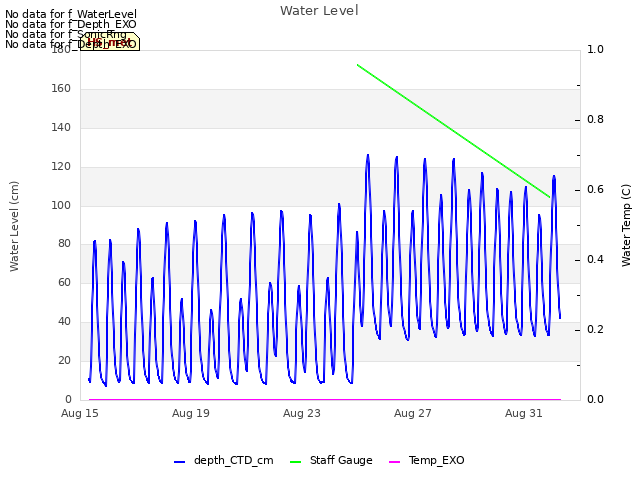
Task: Click the 0.8 right-axis tick label
Action: click(595, 120)
